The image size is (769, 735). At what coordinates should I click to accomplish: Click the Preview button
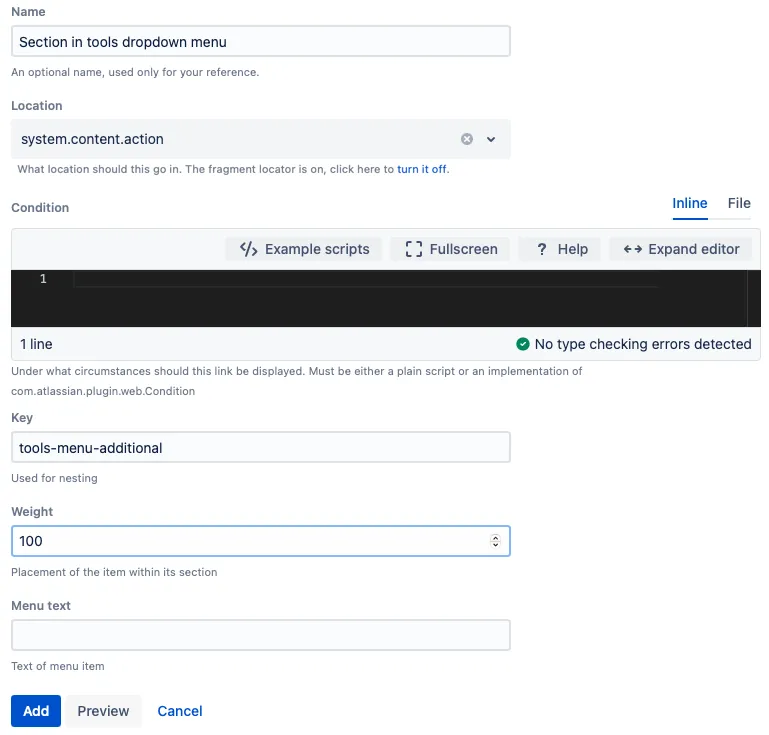point(103,711)
